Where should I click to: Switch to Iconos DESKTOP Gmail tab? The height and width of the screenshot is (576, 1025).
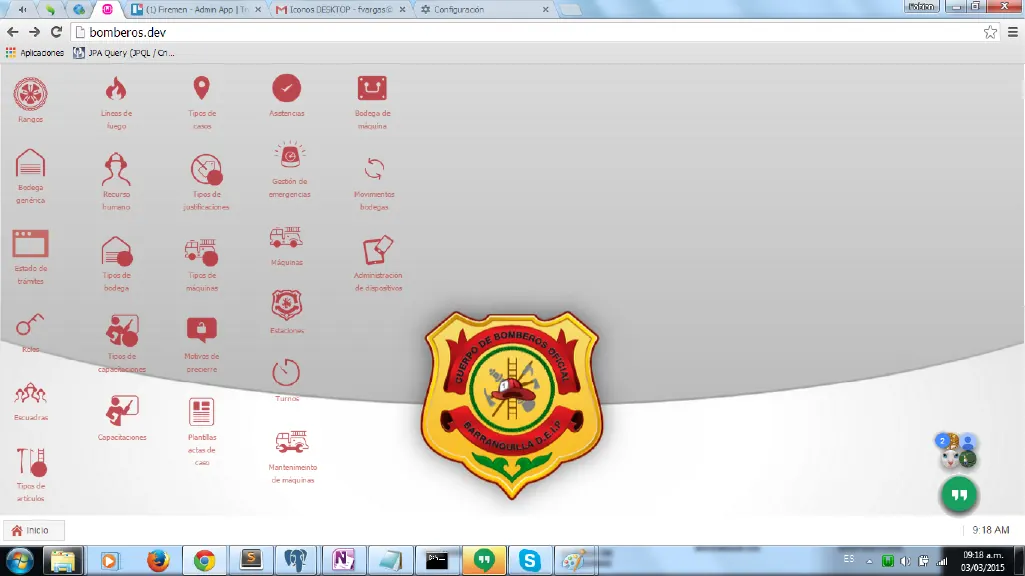(x=340, y=9)
